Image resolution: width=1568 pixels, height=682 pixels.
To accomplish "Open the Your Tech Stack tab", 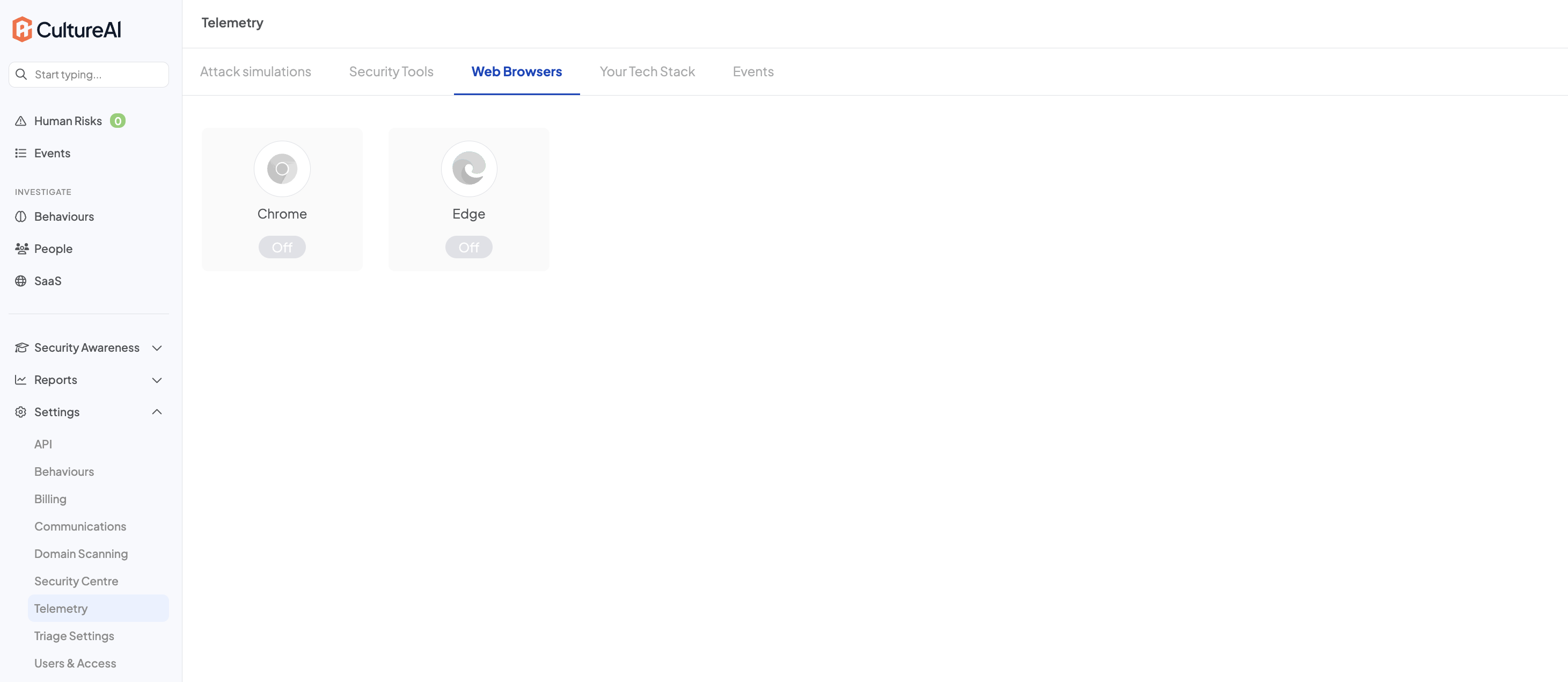I will 647,72.
